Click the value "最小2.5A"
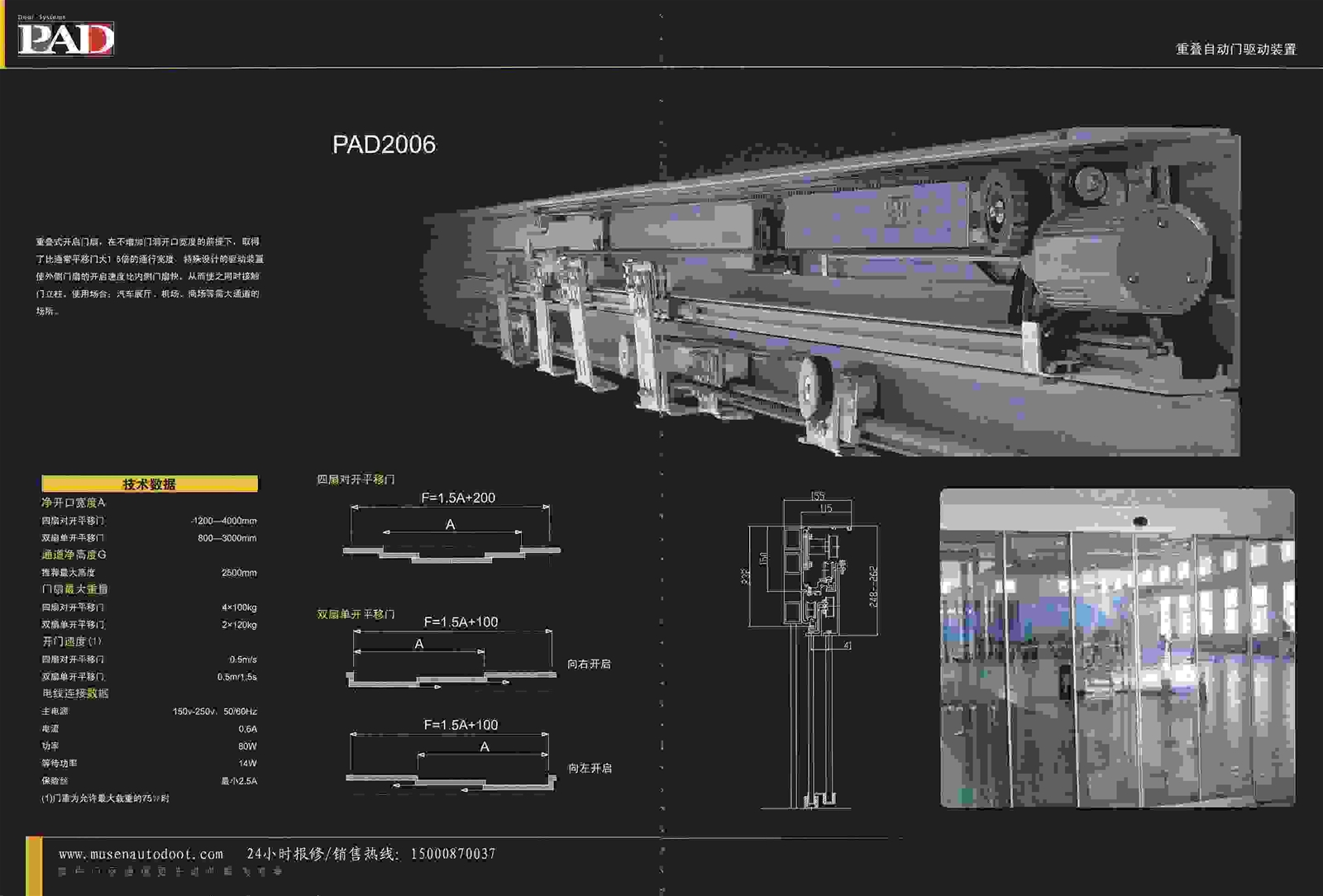Viewport: 1323px width, 896px height. (239, 781)
